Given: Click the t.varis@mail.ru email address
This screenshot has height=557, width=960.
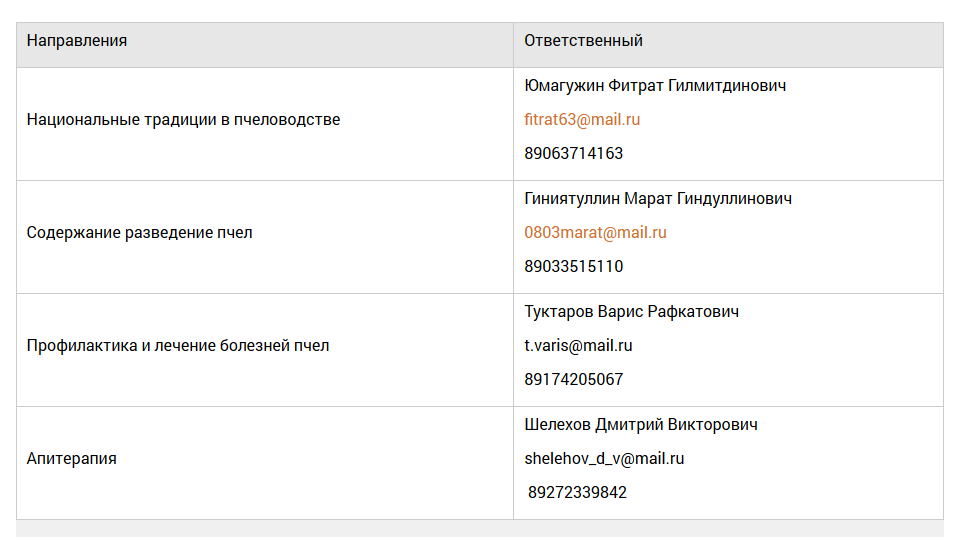Looking at the screenshot, I should click(x=578, y=346).
